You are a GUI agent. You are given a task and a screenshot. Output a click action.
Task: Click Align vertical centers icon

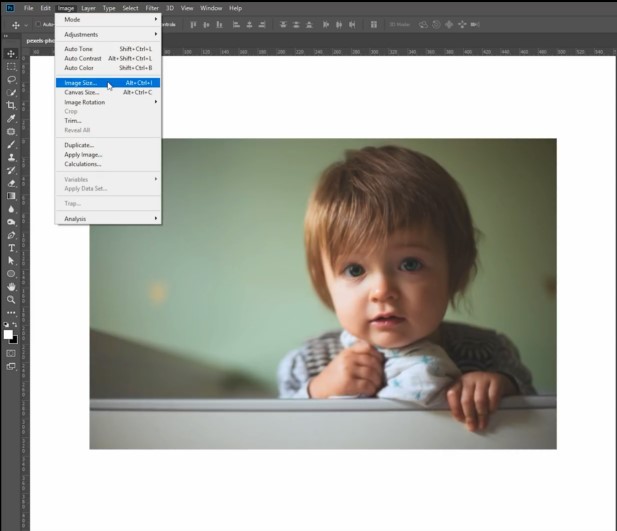click(206, 25)
